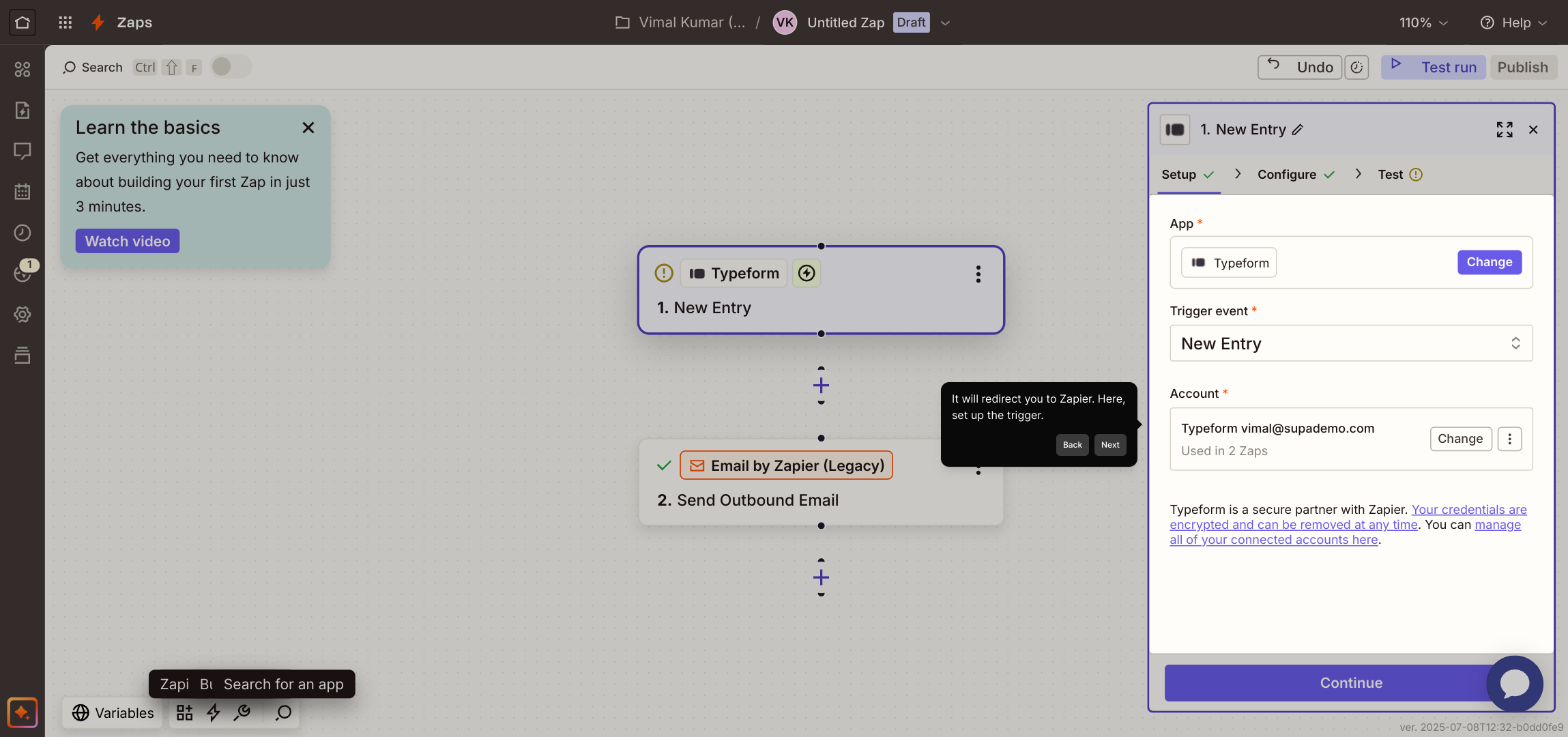Click the Typeform icon in panel header
This screenshot has width=1568, height=737.
coord(1175,130)
